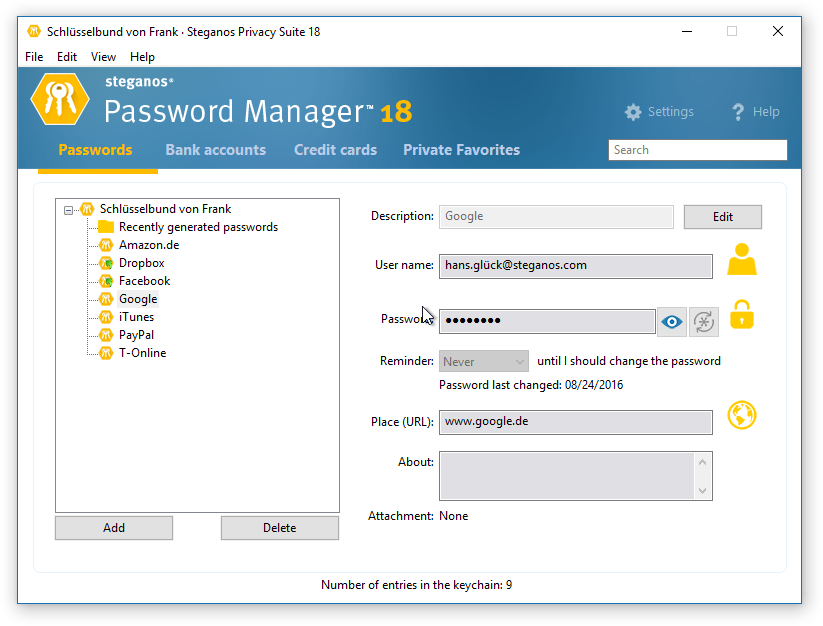Click into the Search field
823x626 pixels.
tap(697, 150)
